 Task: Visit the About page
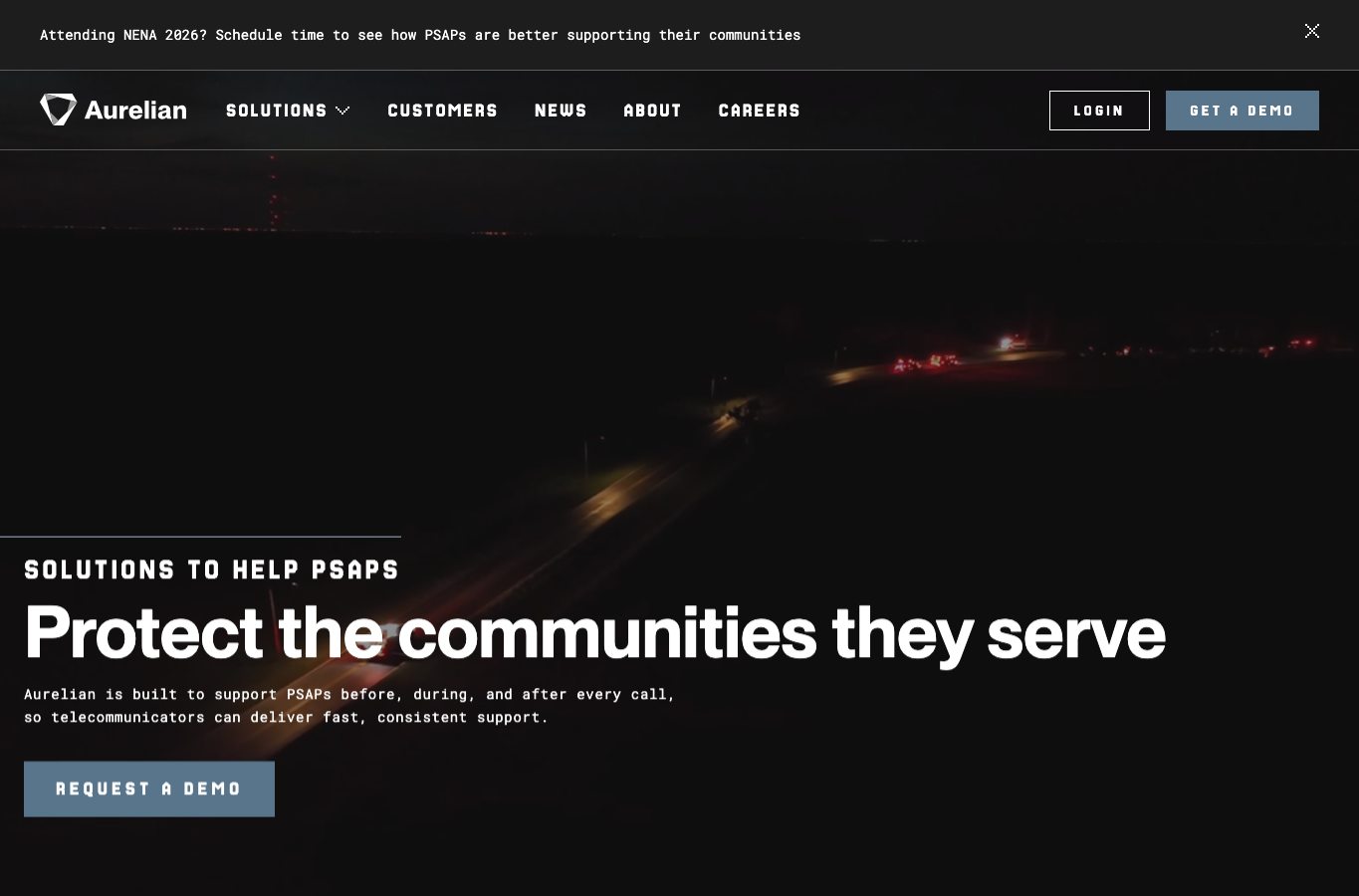(652, 111)
